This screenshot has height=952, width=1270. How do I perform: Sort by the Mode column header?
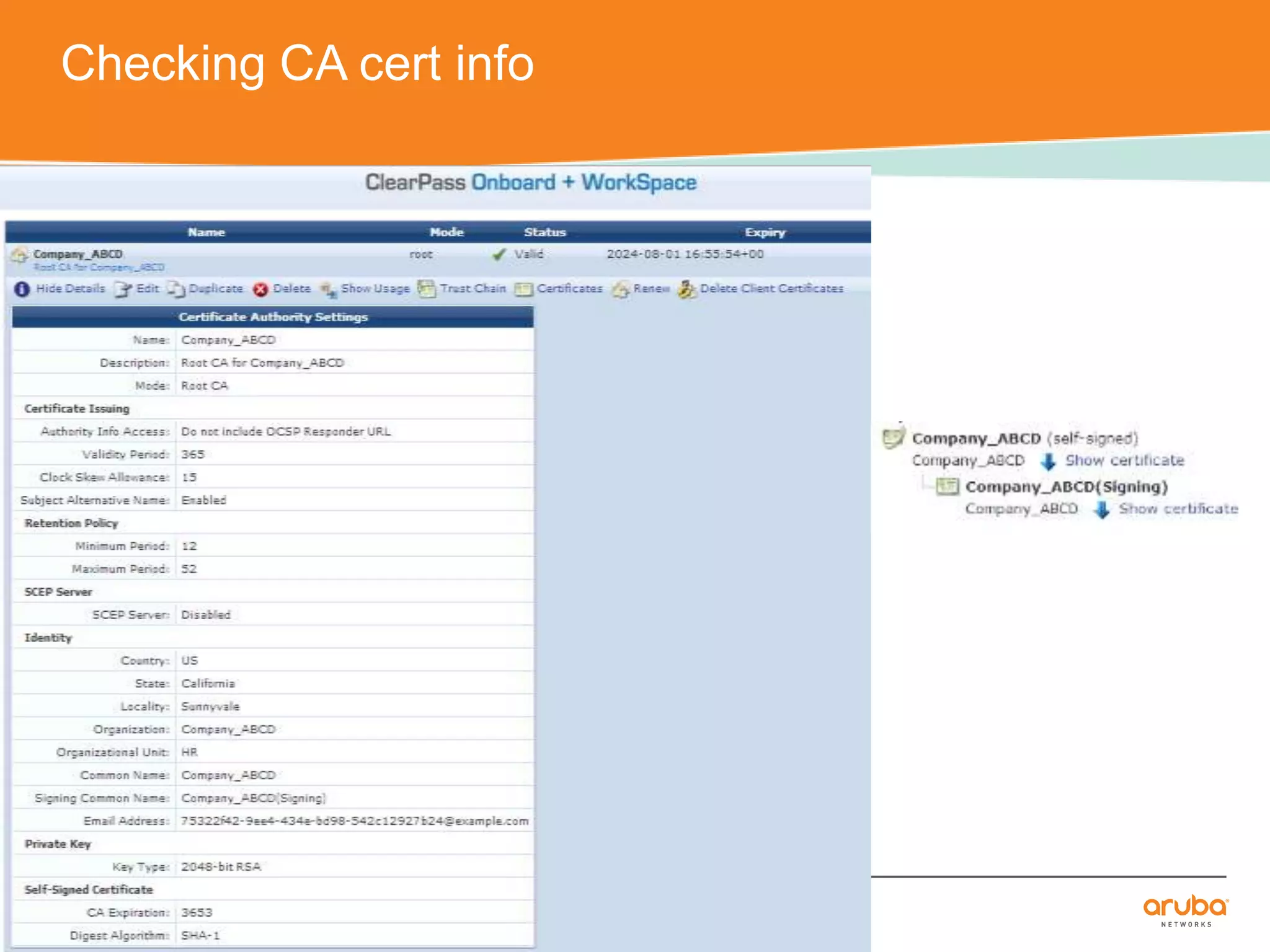tap(447, 232)
